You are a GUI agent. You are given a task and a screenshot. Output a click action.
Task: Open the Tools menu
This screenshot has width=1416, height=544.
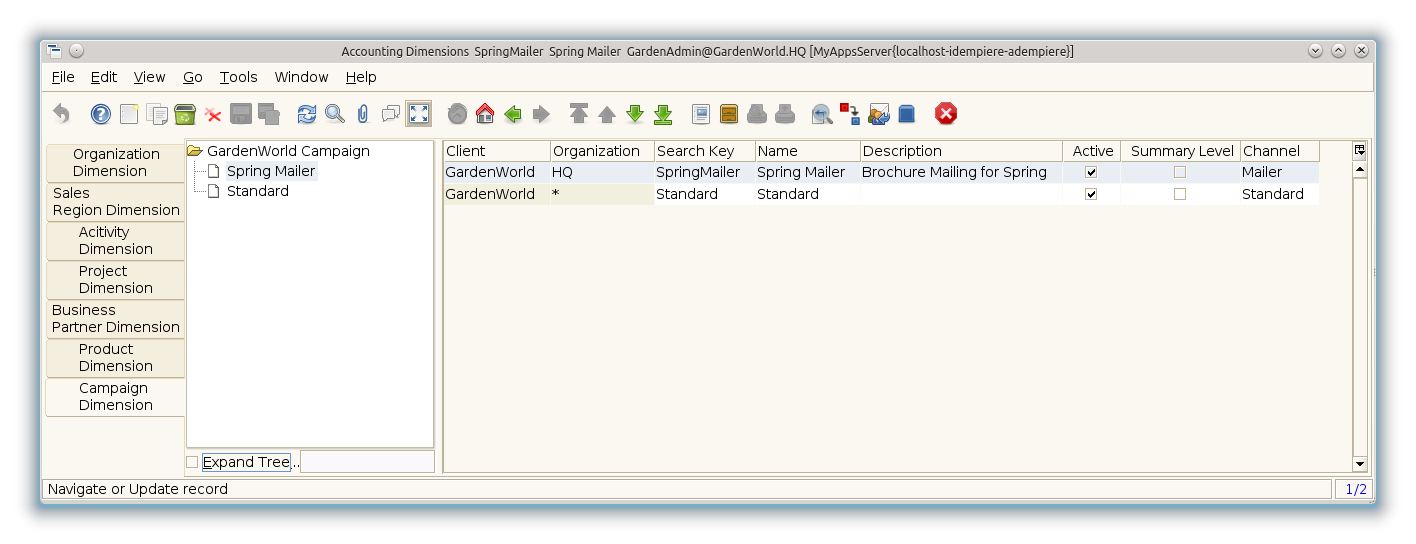pos(238,77)
